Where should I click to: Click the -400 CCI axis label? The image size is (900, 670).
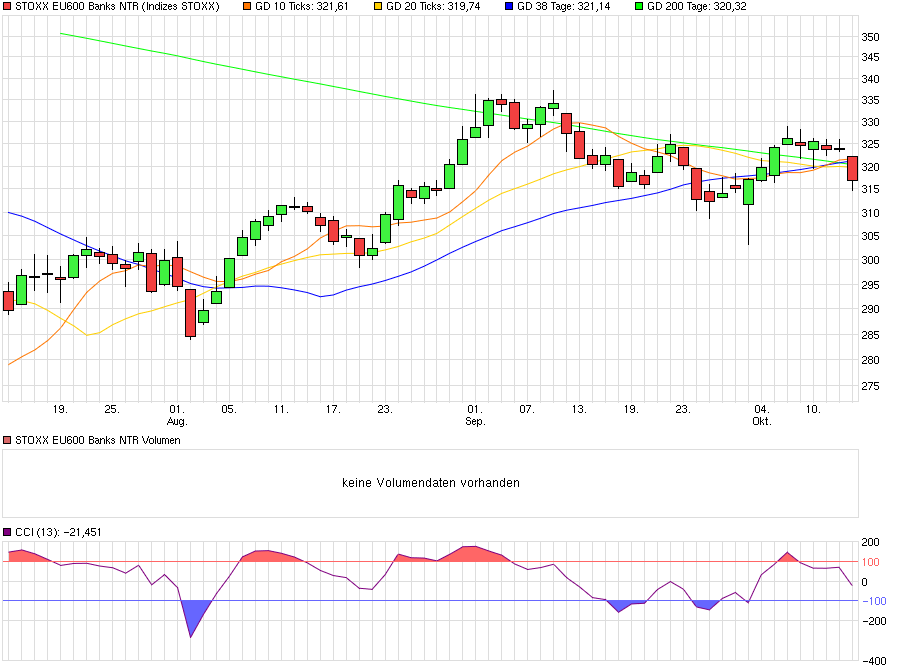click(874, 661)
